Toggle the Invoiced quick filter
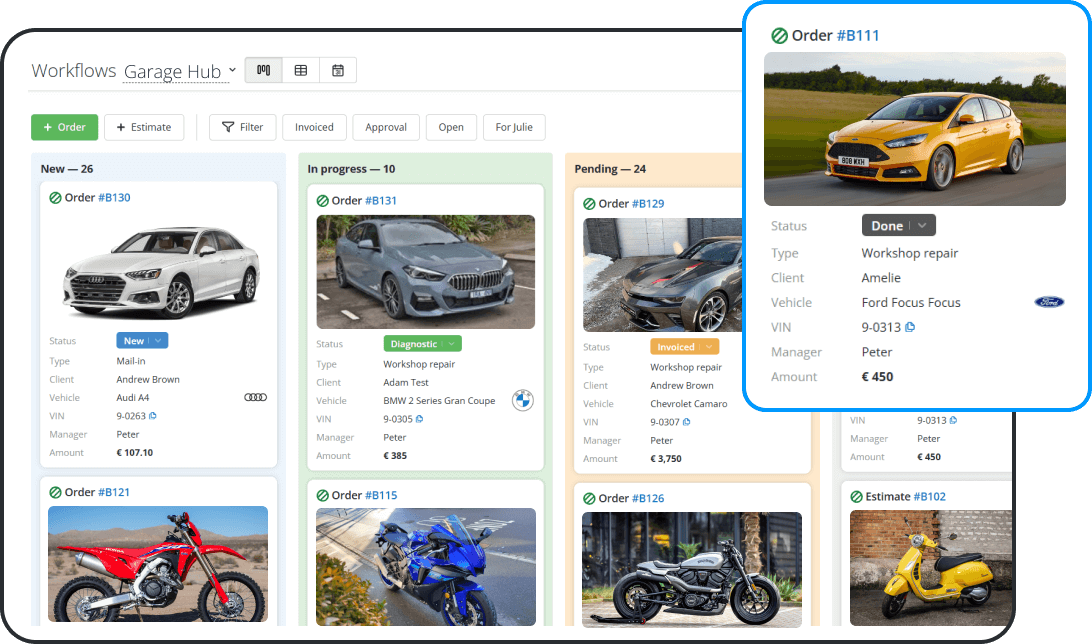 click(314, 127)
